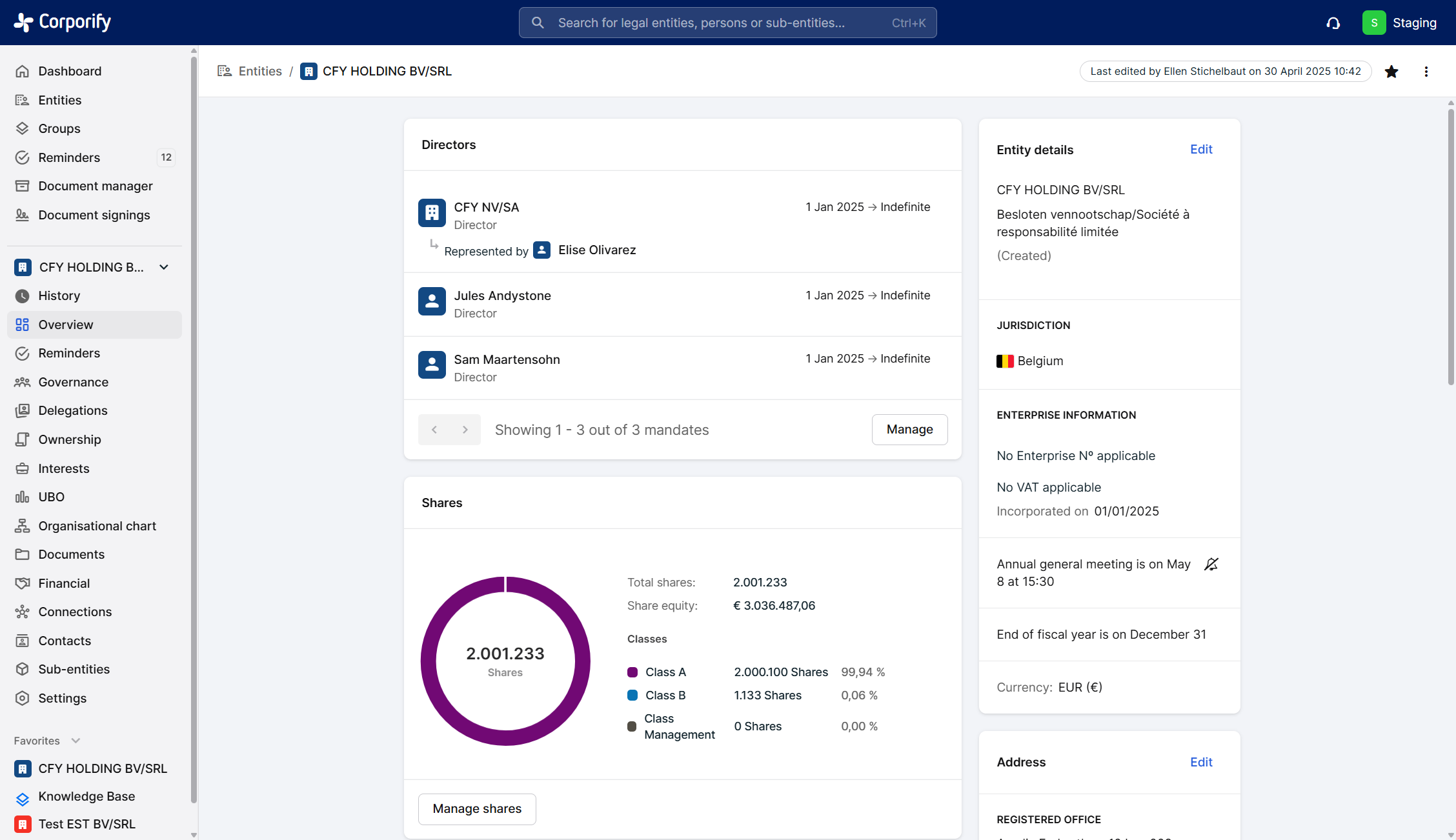Expand CFY HOLDING entity dropdown chevron

click(x=164, y=267)
